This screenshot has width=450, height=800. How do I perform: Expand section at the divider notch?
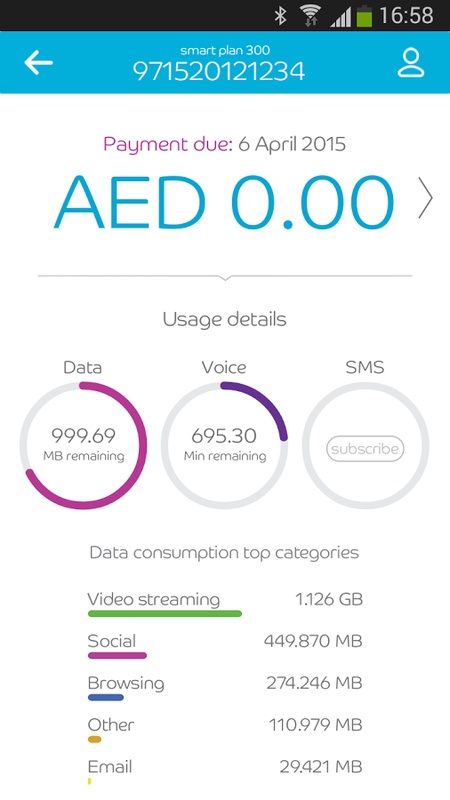[225, 277]
